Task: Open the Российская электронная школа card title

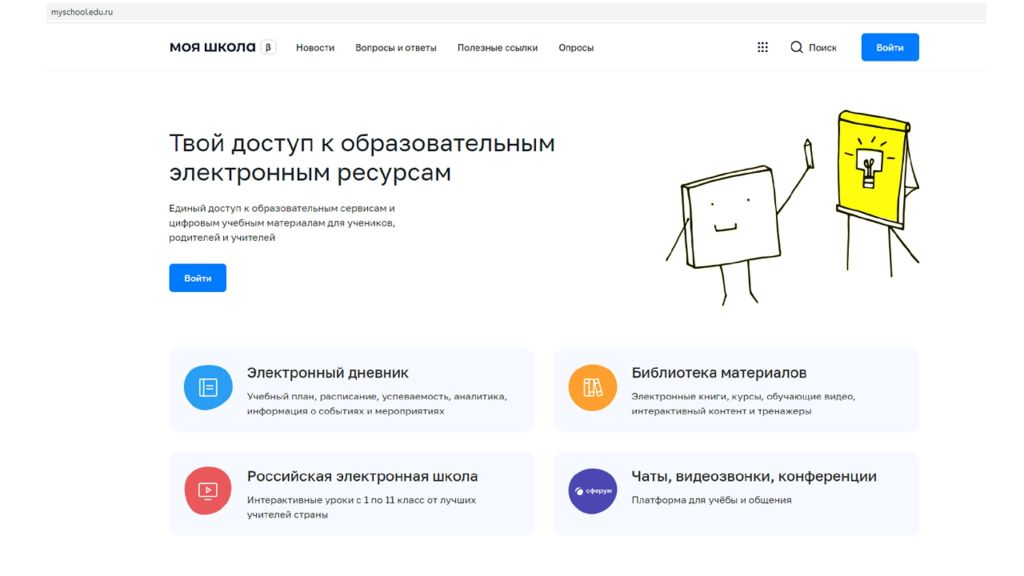Action: [362, 477]
